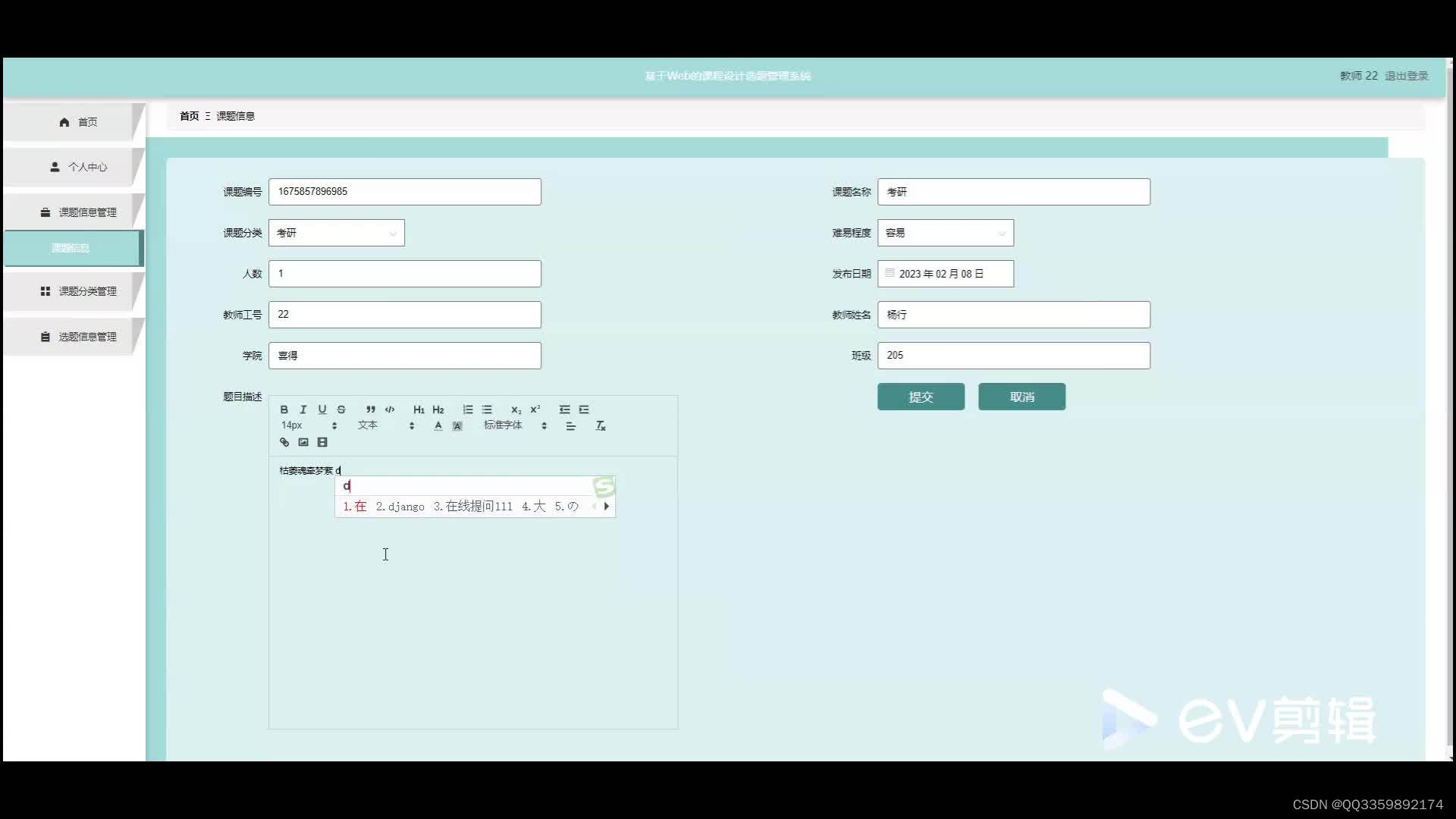This screenshot has height=819, width=1456.
Task: Insert an ordered list
Action: pos(468,409)
